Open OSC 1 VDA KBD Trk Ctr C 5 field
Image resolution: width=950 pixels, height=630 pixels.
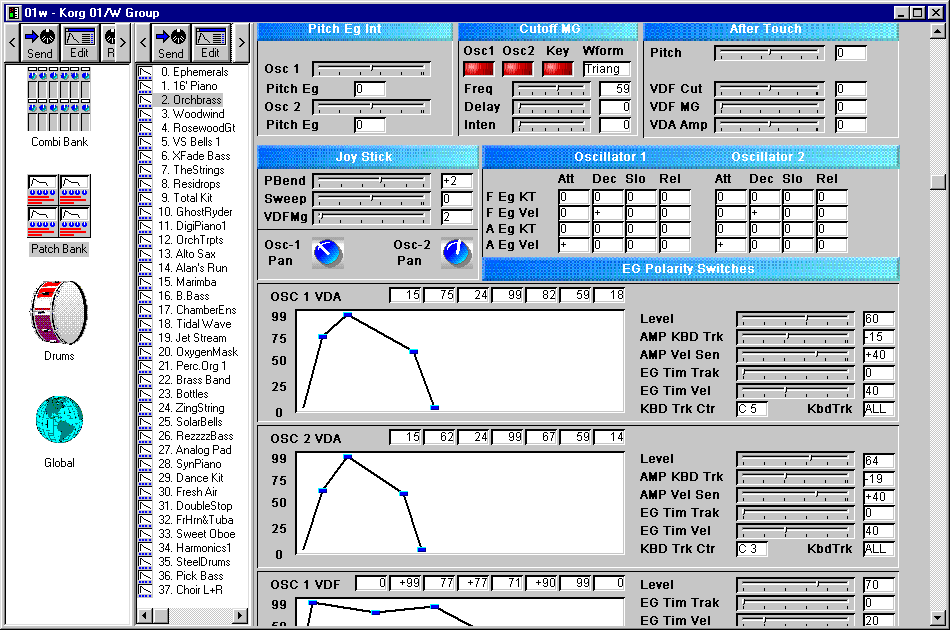click(x=752, y=409)
